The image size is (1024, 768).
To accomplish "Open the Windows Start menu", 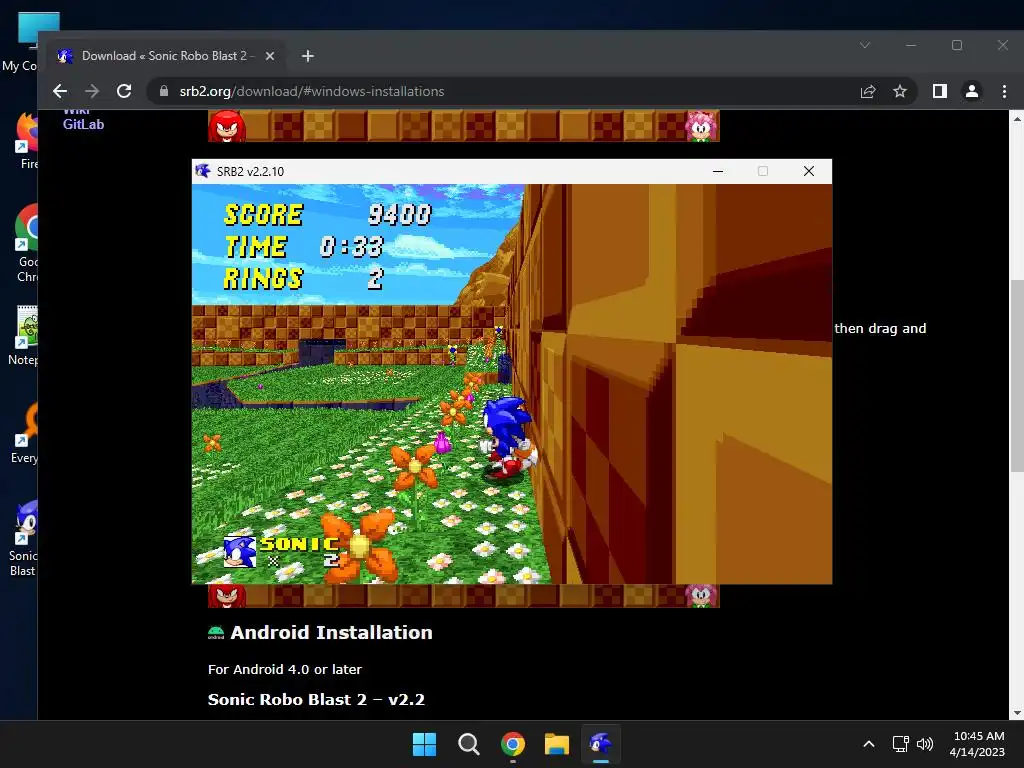I will (x=424, y=744).
